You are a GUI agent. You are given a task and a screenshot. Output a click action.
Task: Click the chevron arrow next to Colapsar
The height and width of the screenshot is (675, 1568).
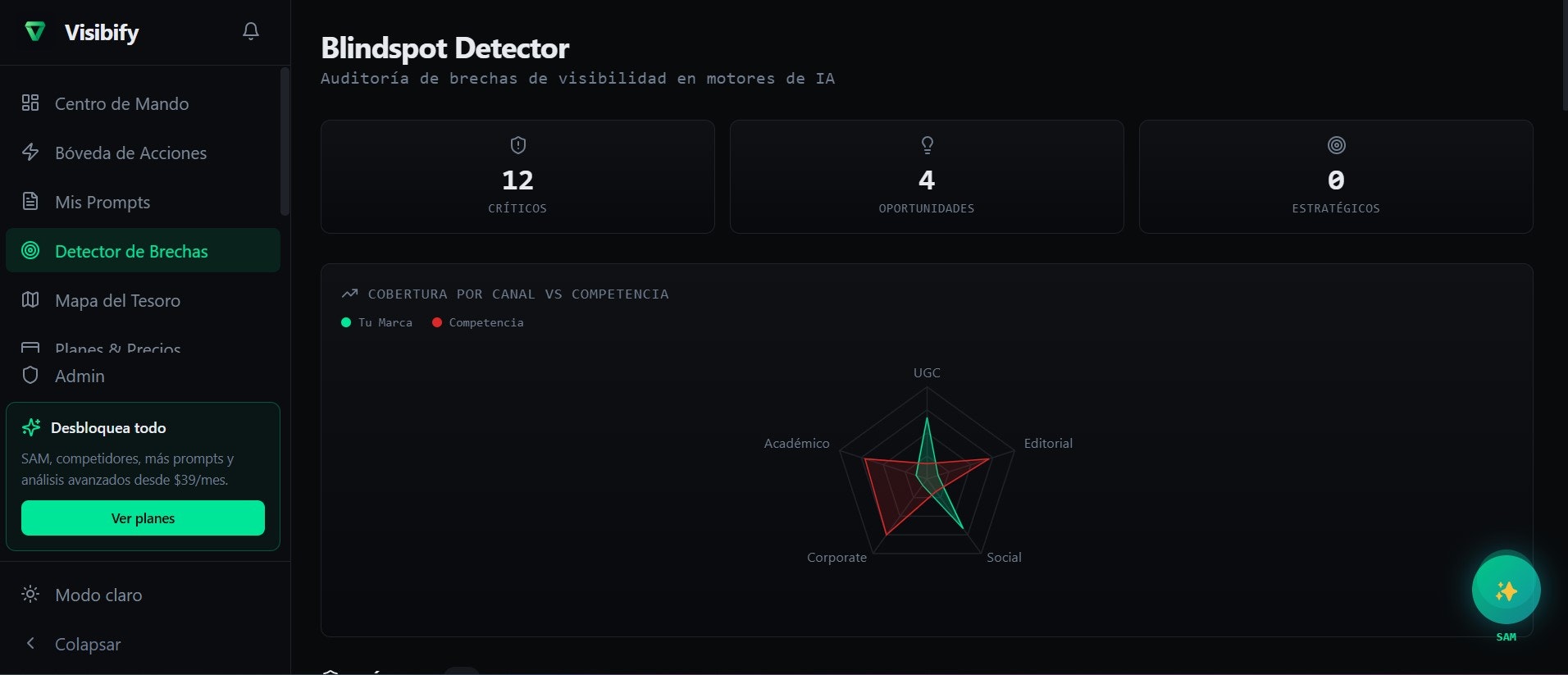point(30,643)
